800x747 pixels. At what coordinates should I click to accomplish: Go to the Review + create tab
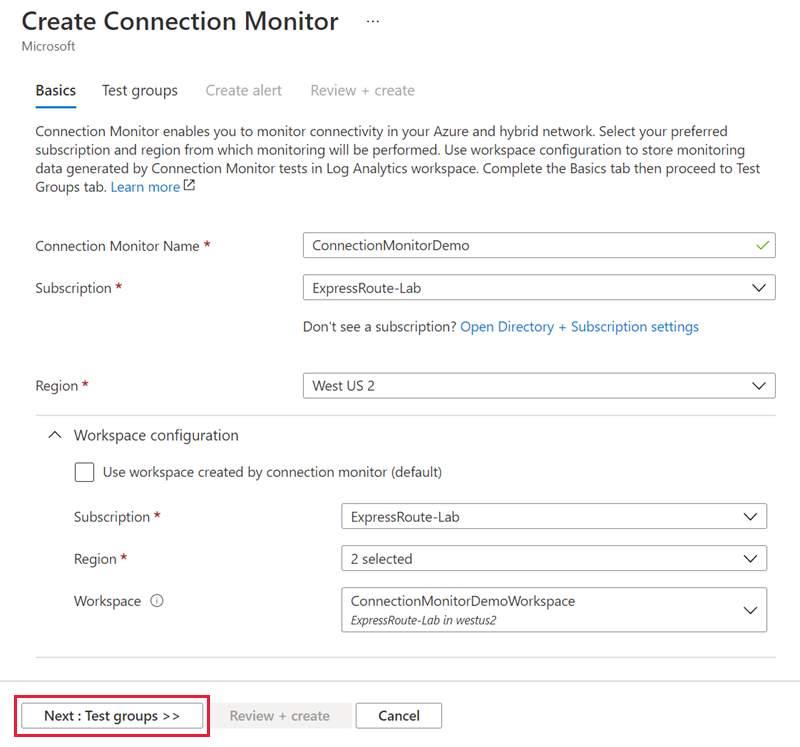(x=362, y=91)
